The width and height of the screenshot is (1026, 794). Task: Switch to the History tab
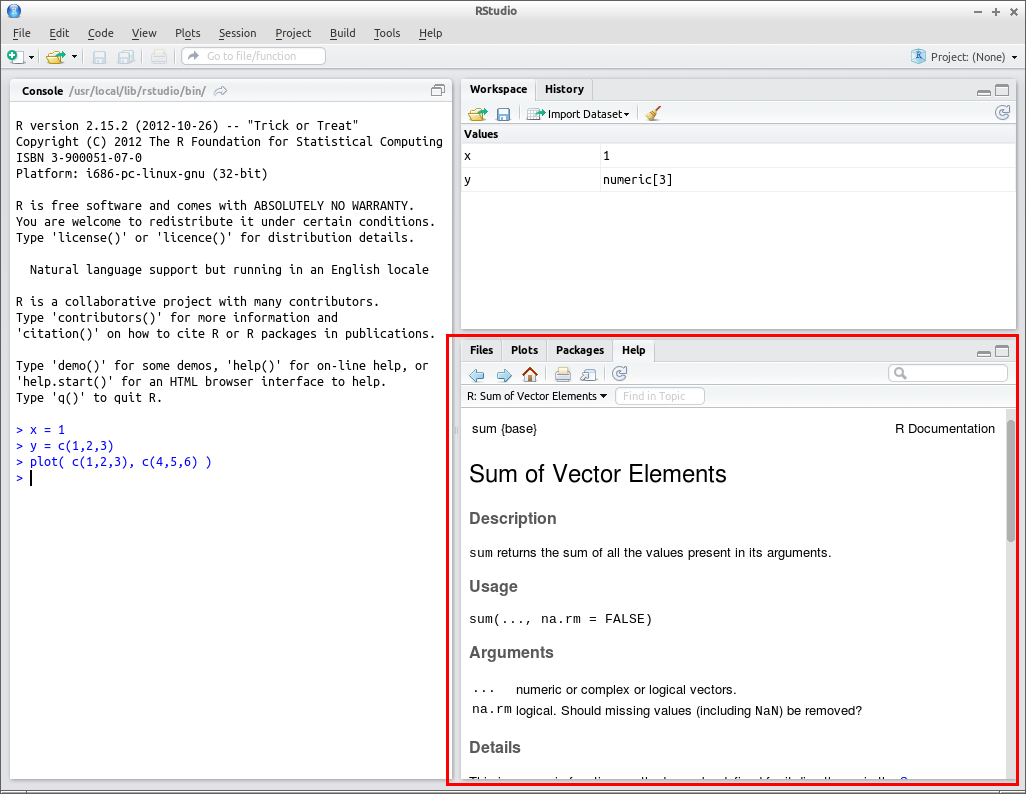pyautogui.click(x=564, y=89)
